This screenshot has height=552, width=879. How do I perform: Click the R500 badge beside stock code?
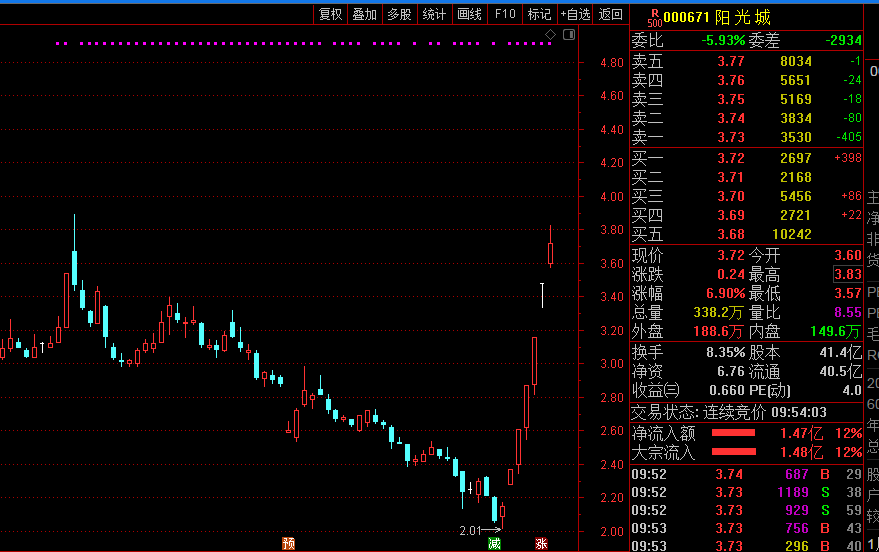(x=654, y=17)
